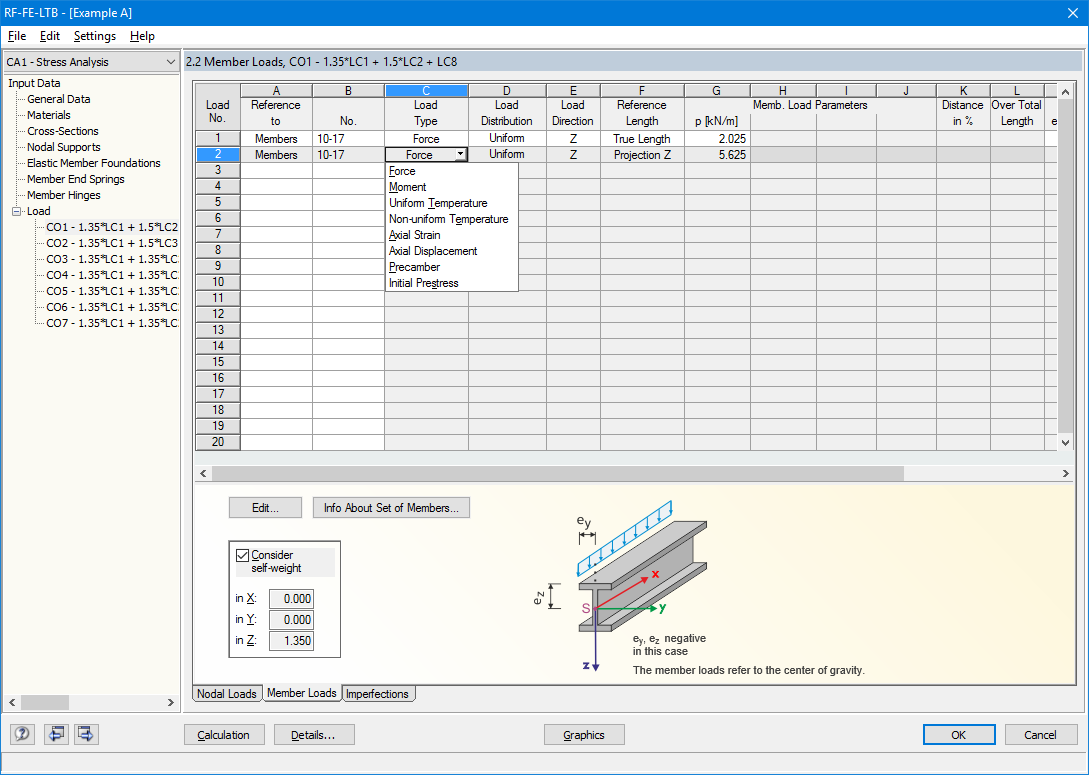Choose Moment from load type list
The image size is (1089, 775).
[x=451, y=187]
